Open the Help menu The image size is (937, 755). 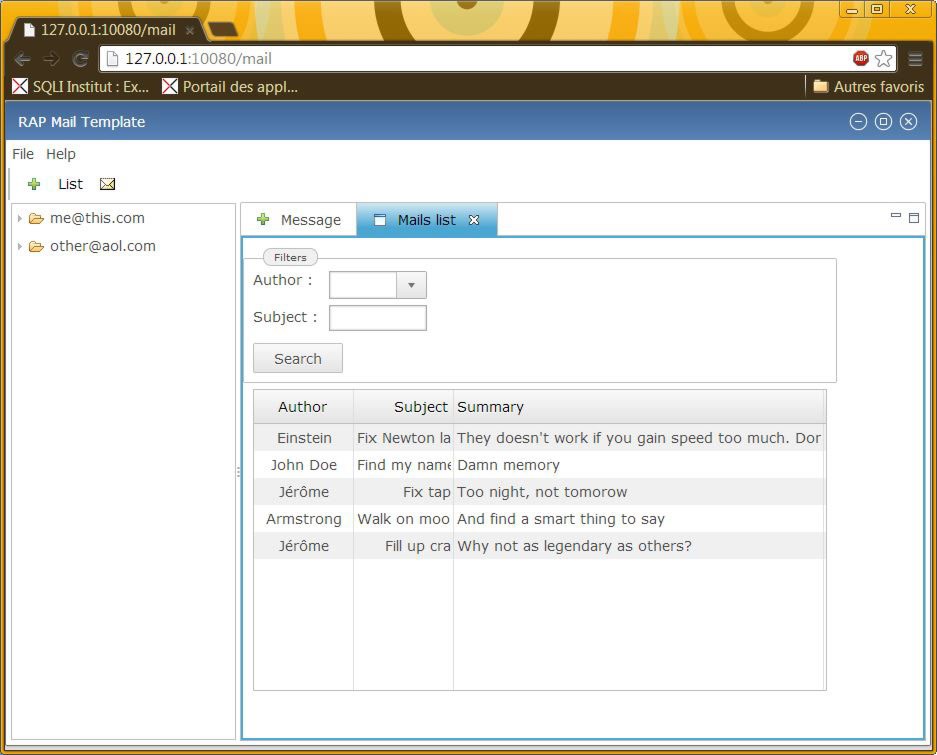click(x=61, y=154)
